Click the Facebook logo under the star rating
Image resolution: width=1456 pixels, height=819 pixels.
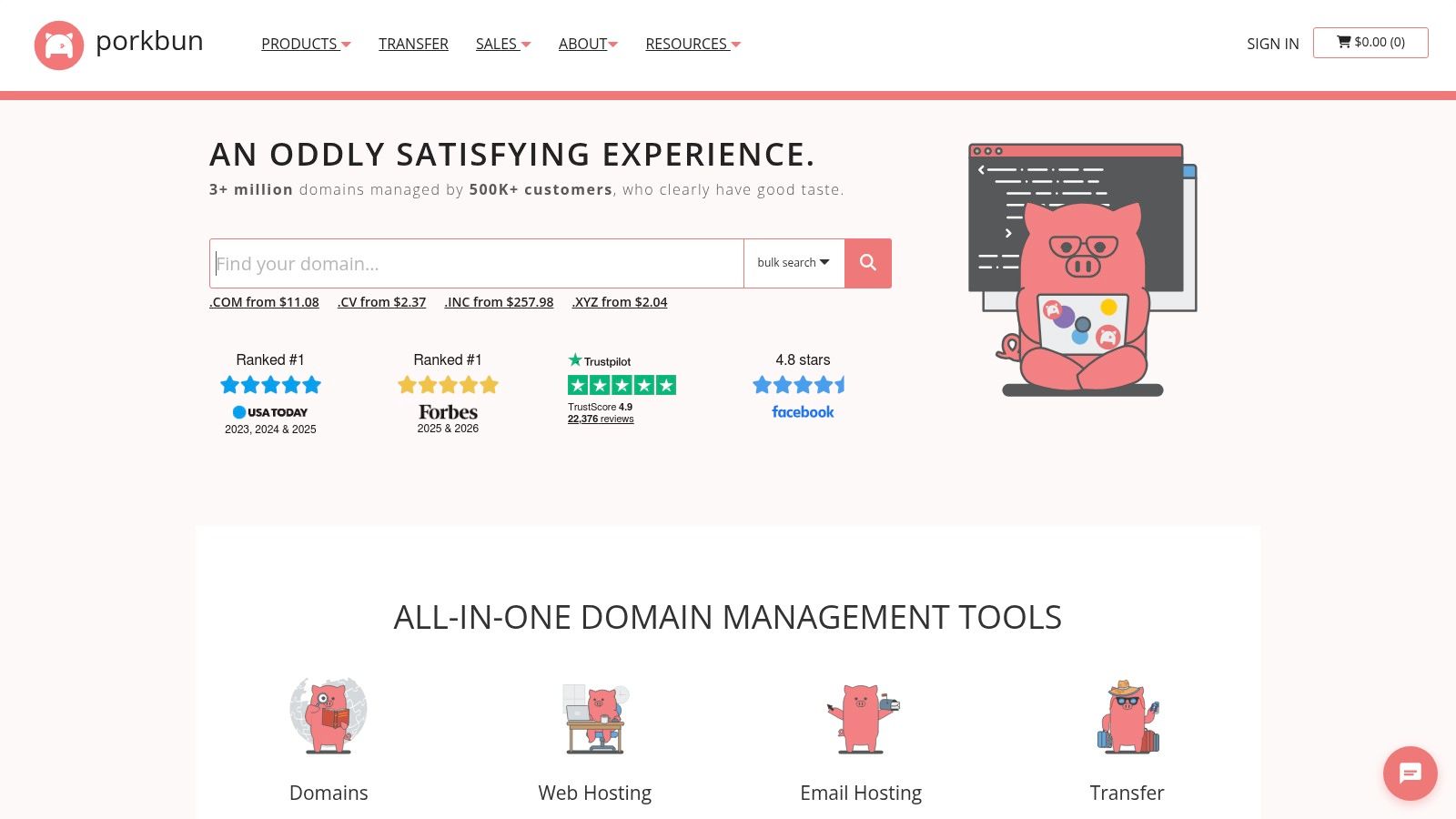[x=802, y=411]
